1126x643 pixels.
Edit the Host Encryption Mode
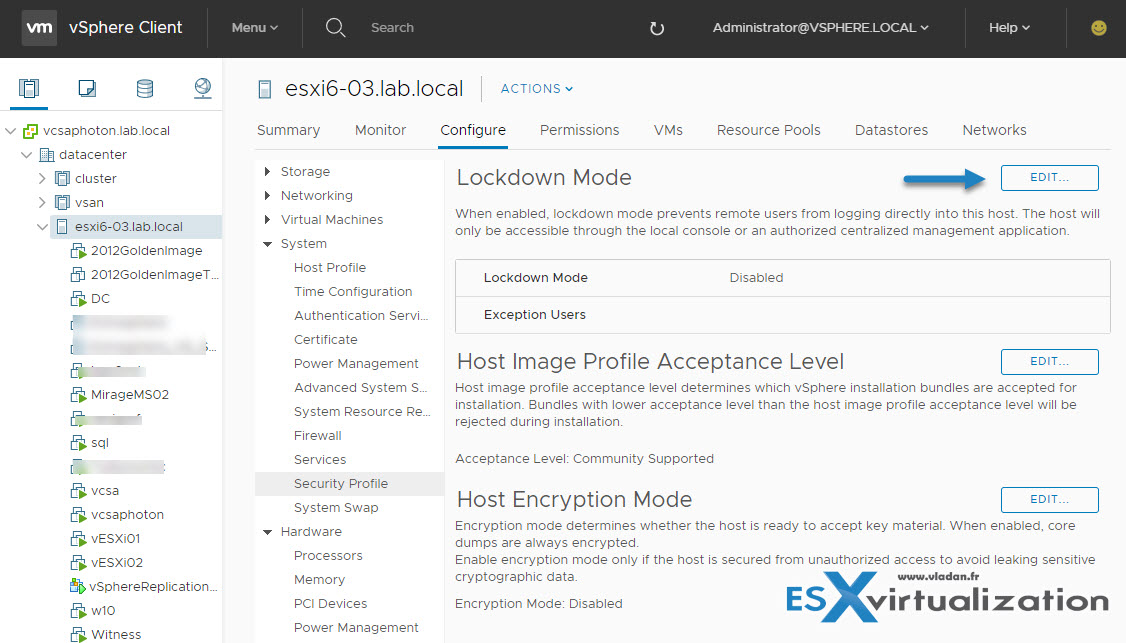coord(1049,499)
